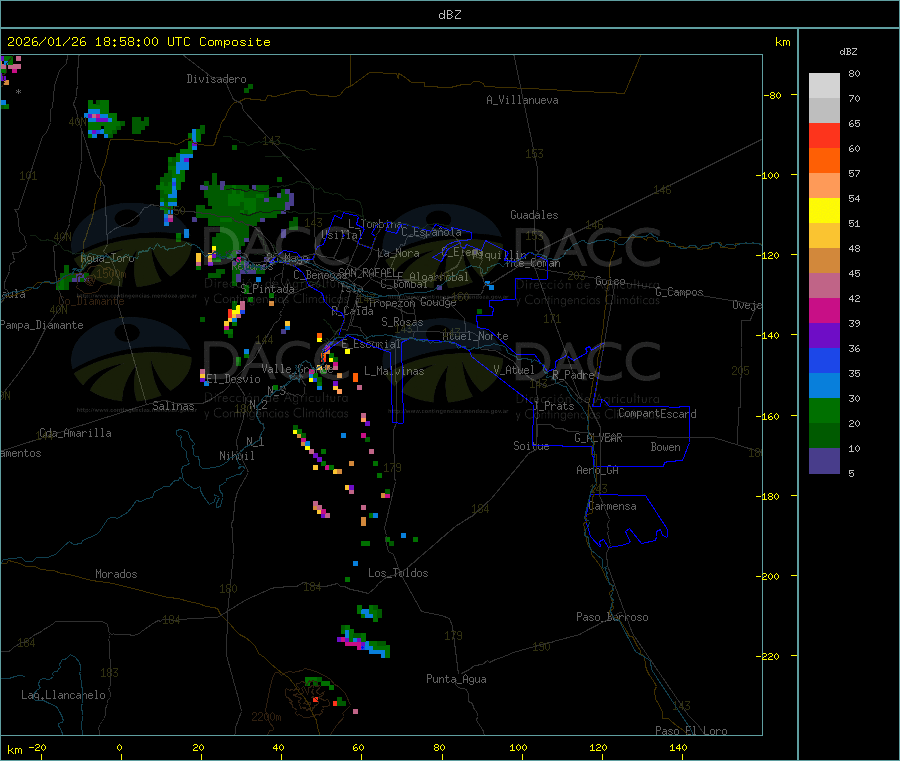Click the Atuel_Norte place label
Screen dimensions: 900x761
click(475, 336)
